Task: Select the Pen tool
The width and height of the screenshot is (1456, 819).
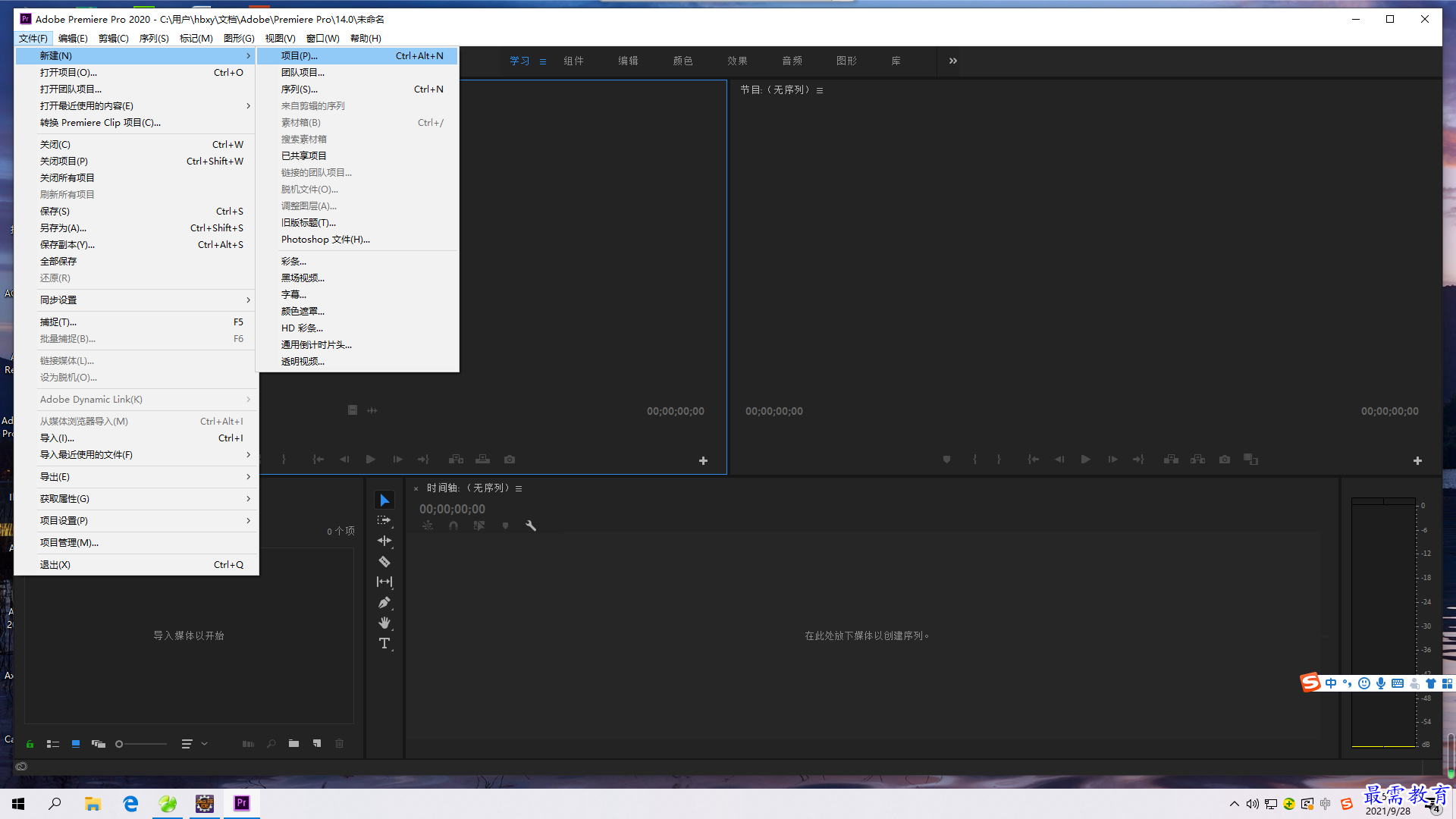Action: (384, 603)
